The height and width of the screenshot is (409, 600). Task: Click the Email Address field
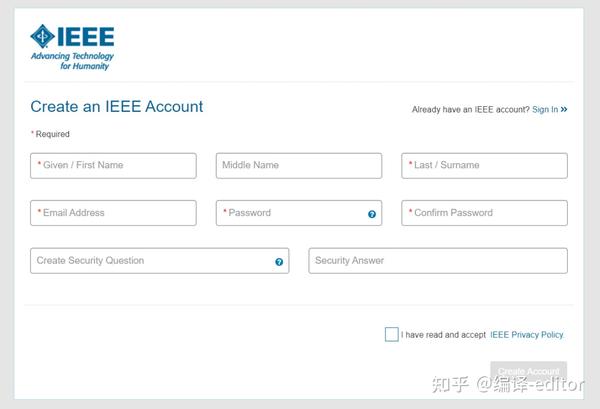pos(113,213)
